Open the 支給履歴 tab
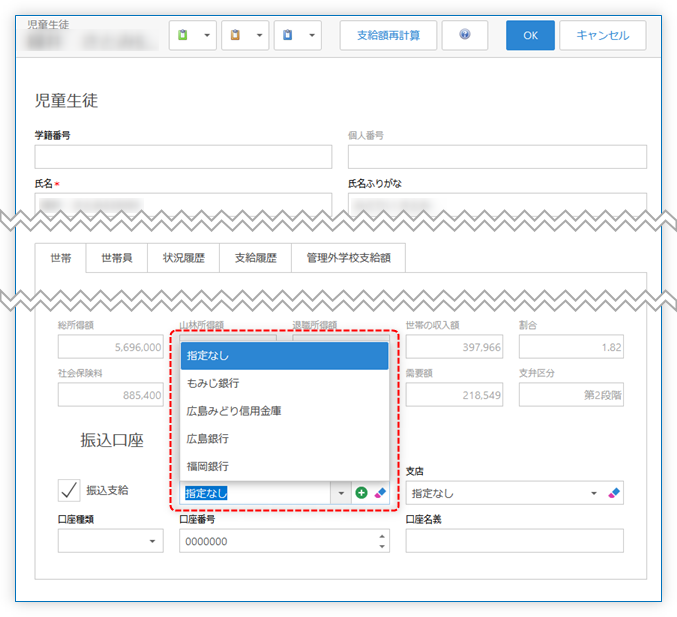 (256, 258)
